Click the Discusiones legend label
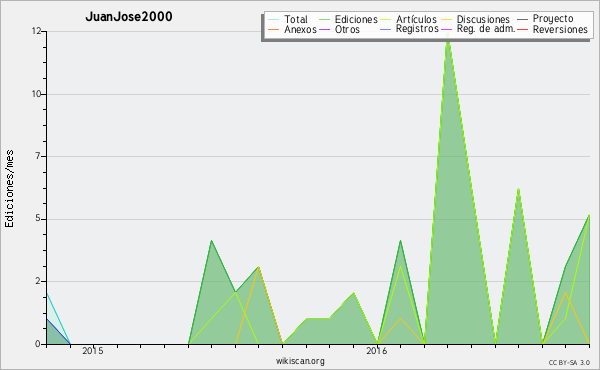The image size is (600, 370). point(483,19)
